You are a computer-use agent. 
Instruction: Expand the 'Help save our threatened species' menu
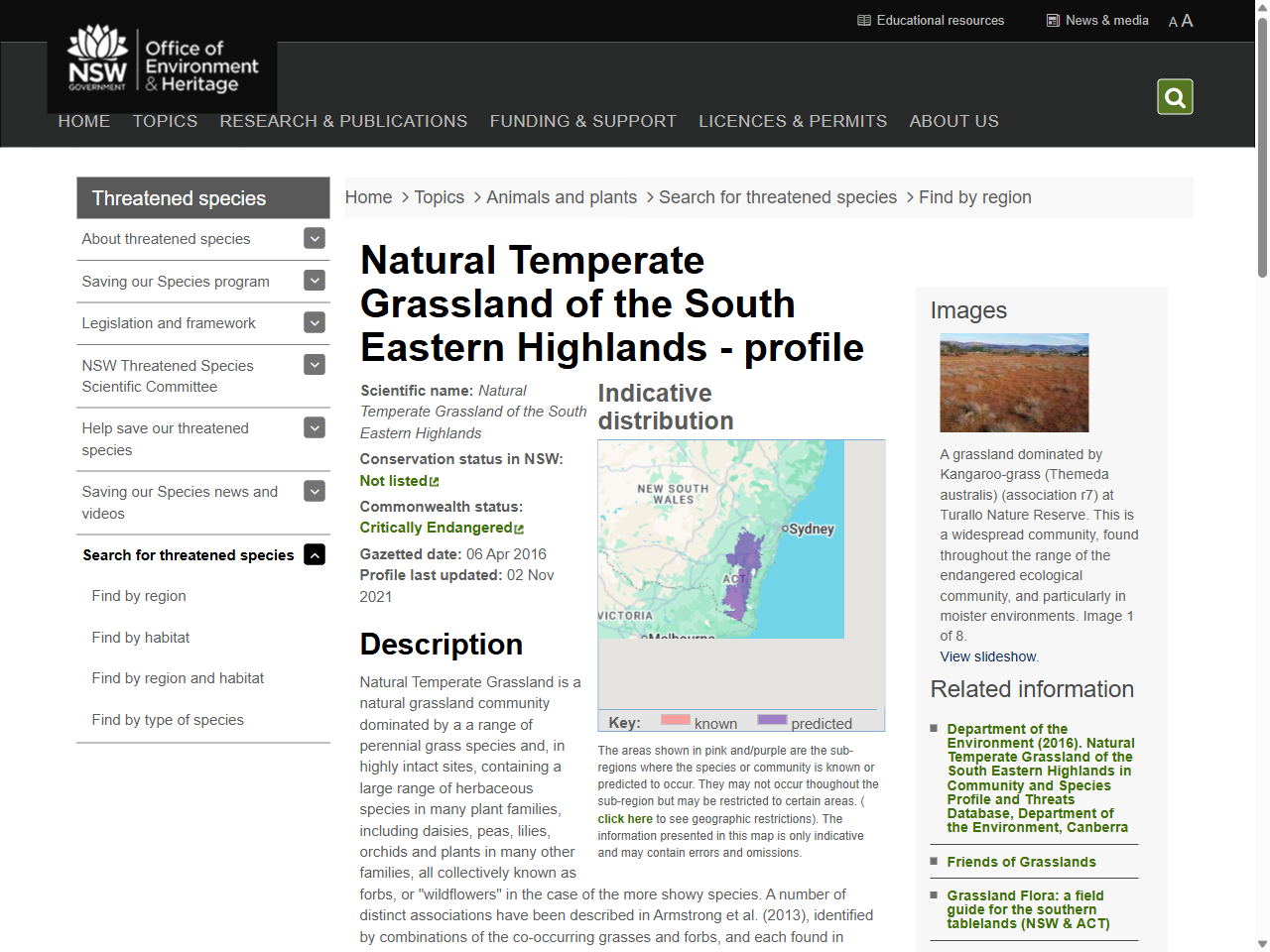click(x=314, y=427)
